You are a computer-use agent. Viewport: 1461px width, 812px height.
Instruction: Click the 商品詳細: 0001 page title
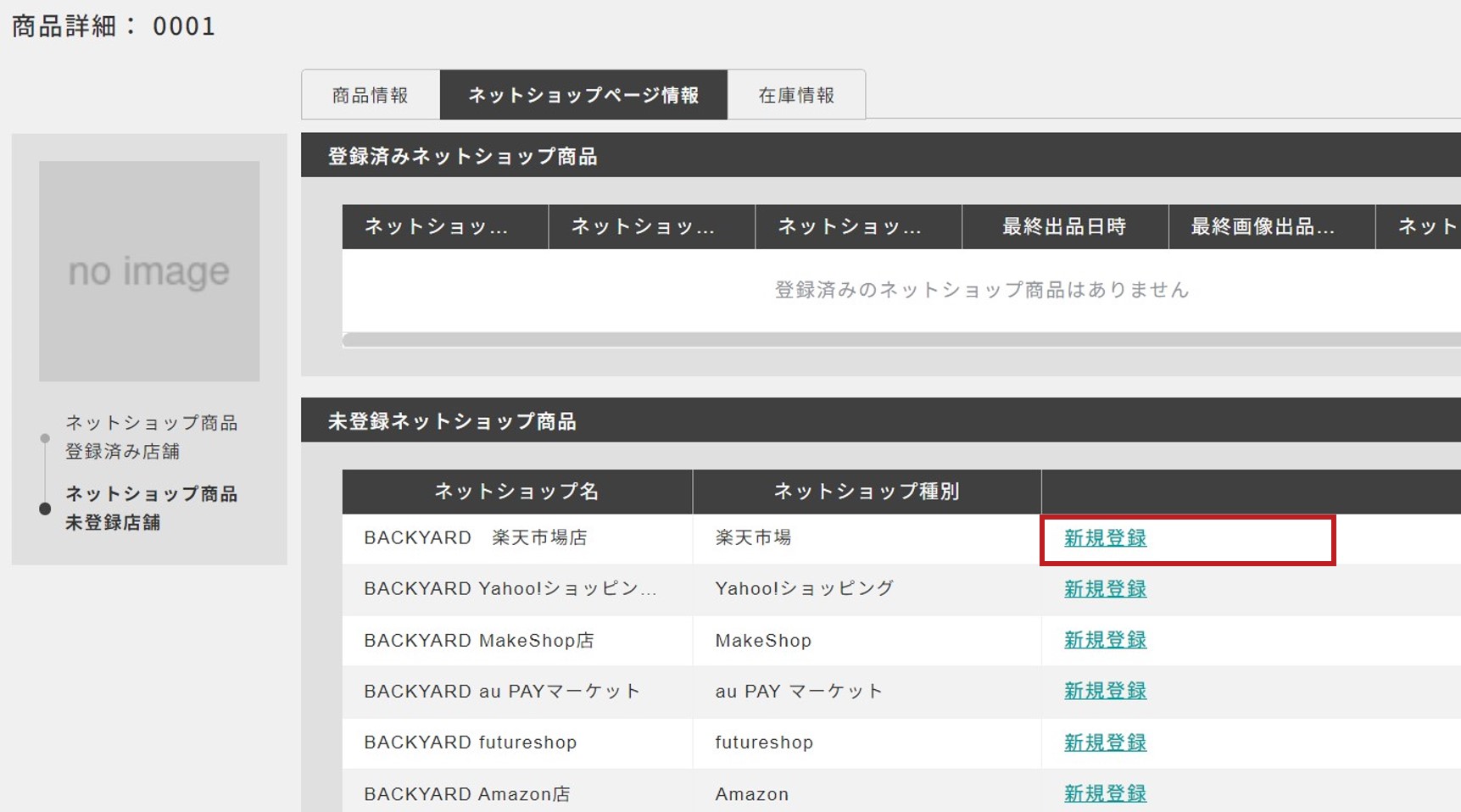[114, 26]
